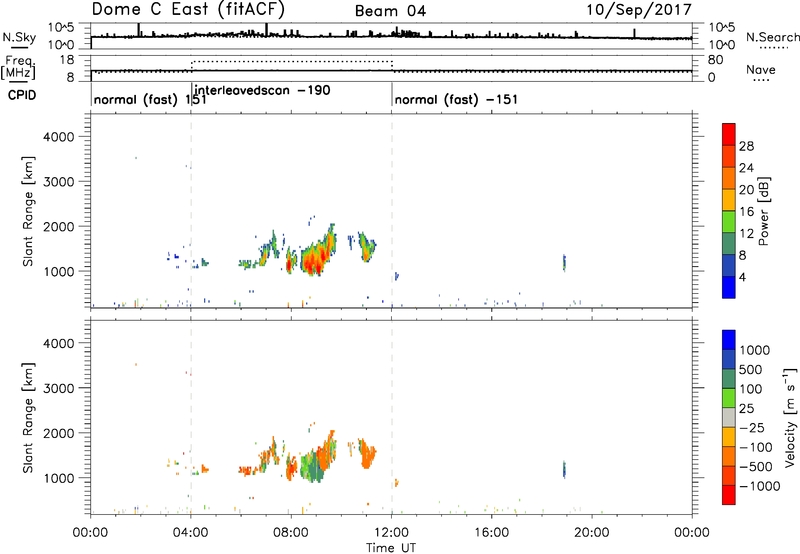Click the "normal (fast) 151" label at 00:00
The image size is (800, 554).
[150, 99]
